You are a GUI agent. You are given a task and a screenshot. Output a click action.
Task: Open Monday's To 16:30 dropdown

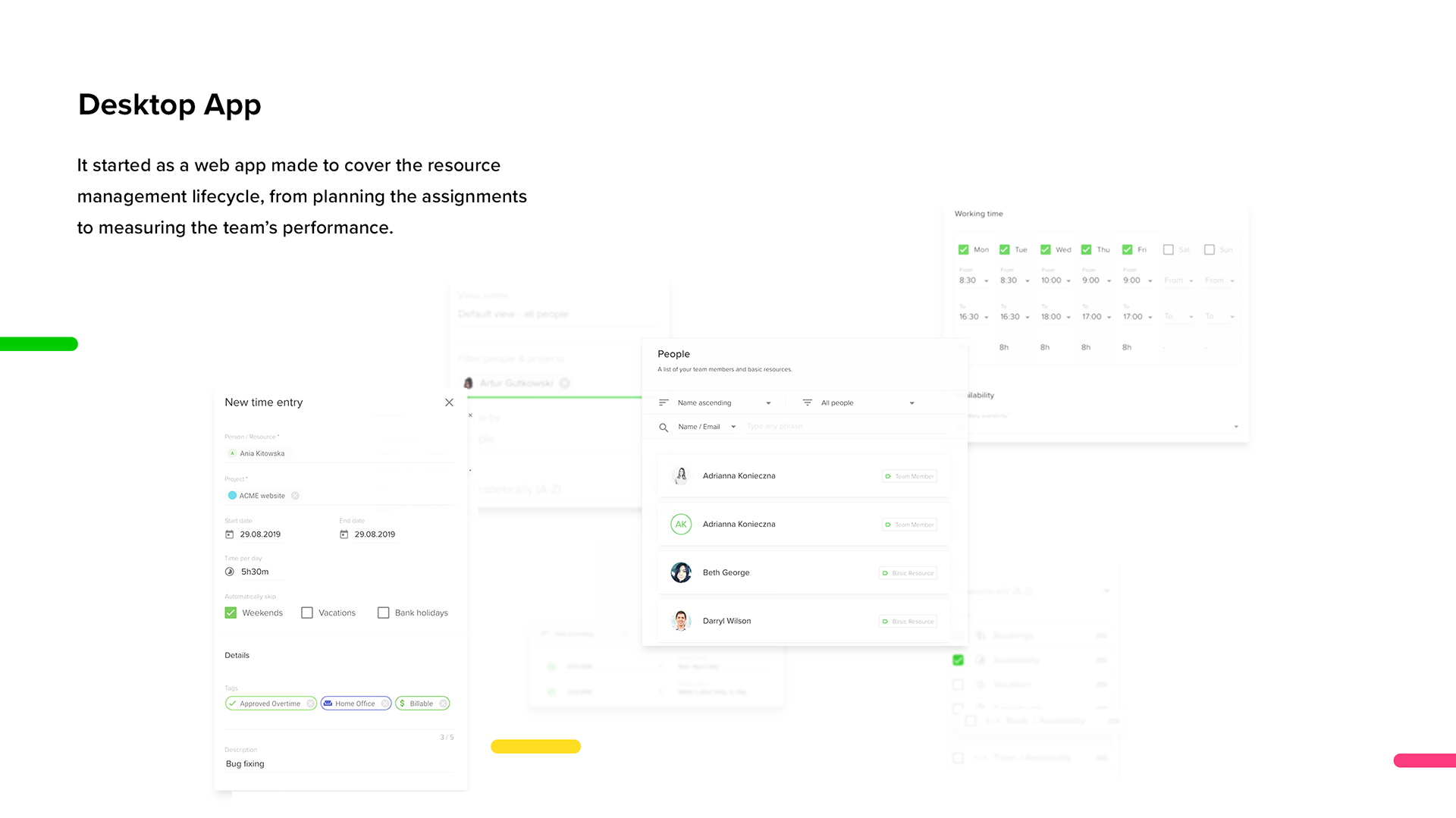pyautogui.click(x=974, y=317)
